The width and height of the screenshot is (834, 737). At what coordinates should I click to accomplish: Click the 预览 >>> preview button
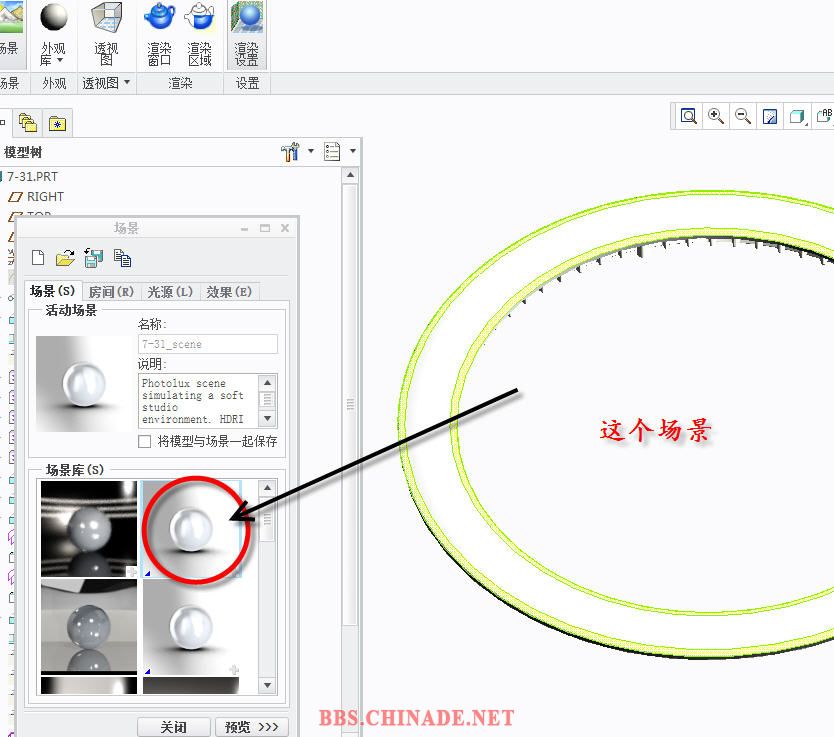252,727
